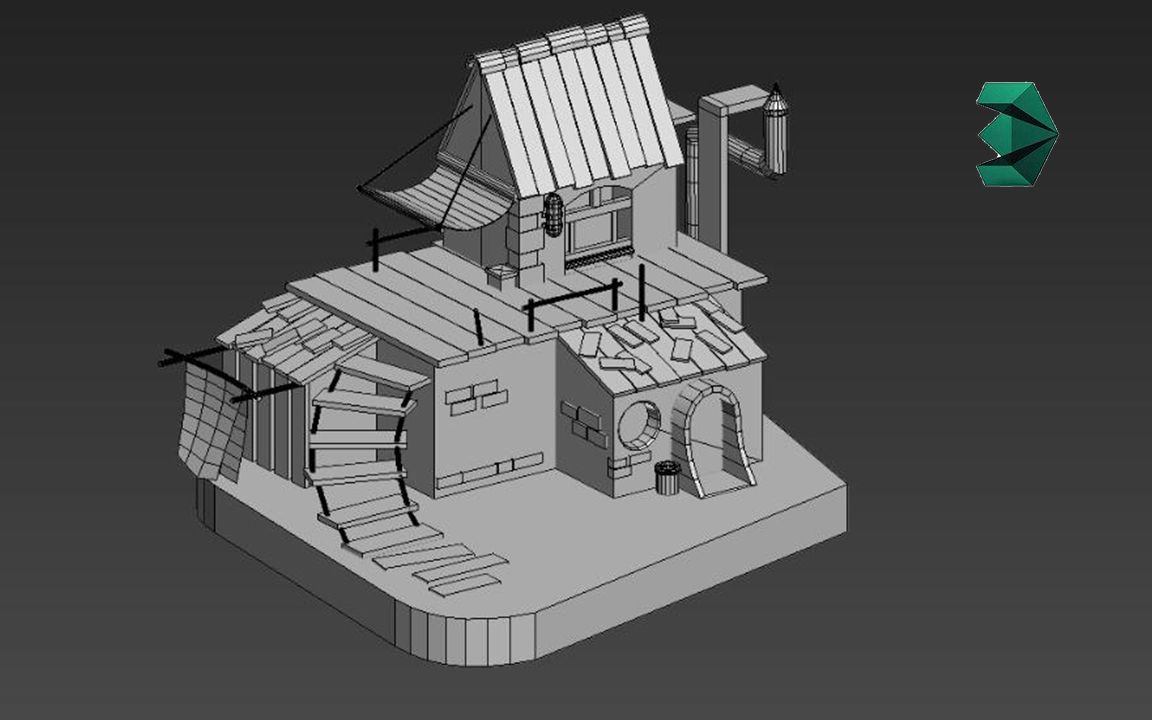Click the green 3ds Max logo
Viewport: 1152px width, 720px height.
(x=1017, y=134)
